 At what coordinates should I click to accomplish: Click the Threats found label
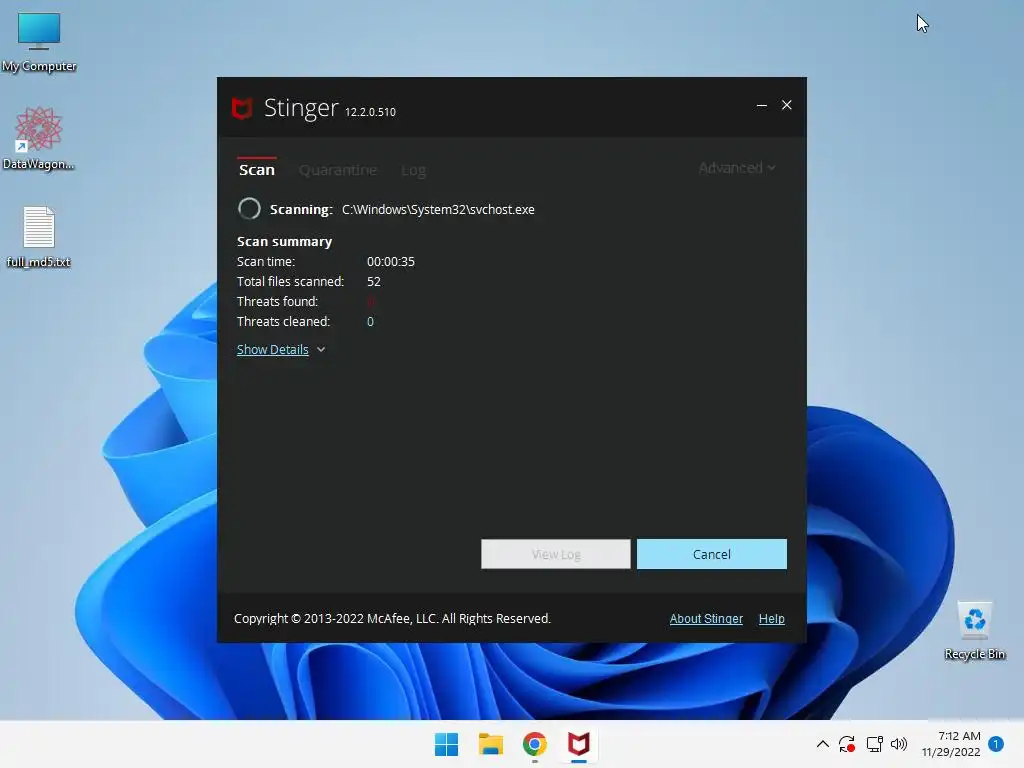(278, 301)
